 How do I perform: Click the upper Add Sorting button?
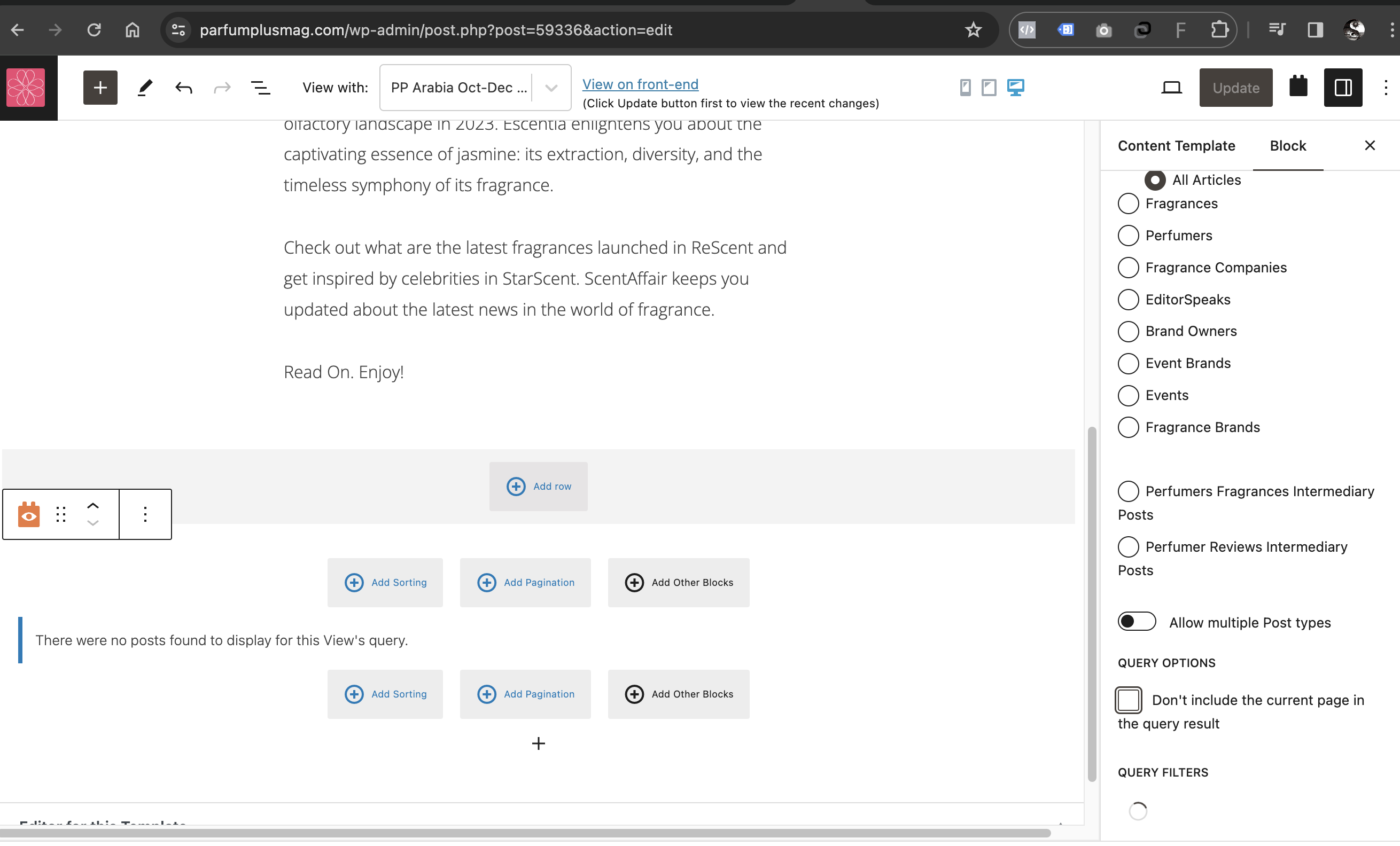pyautogui.click(x=385, y=583)
